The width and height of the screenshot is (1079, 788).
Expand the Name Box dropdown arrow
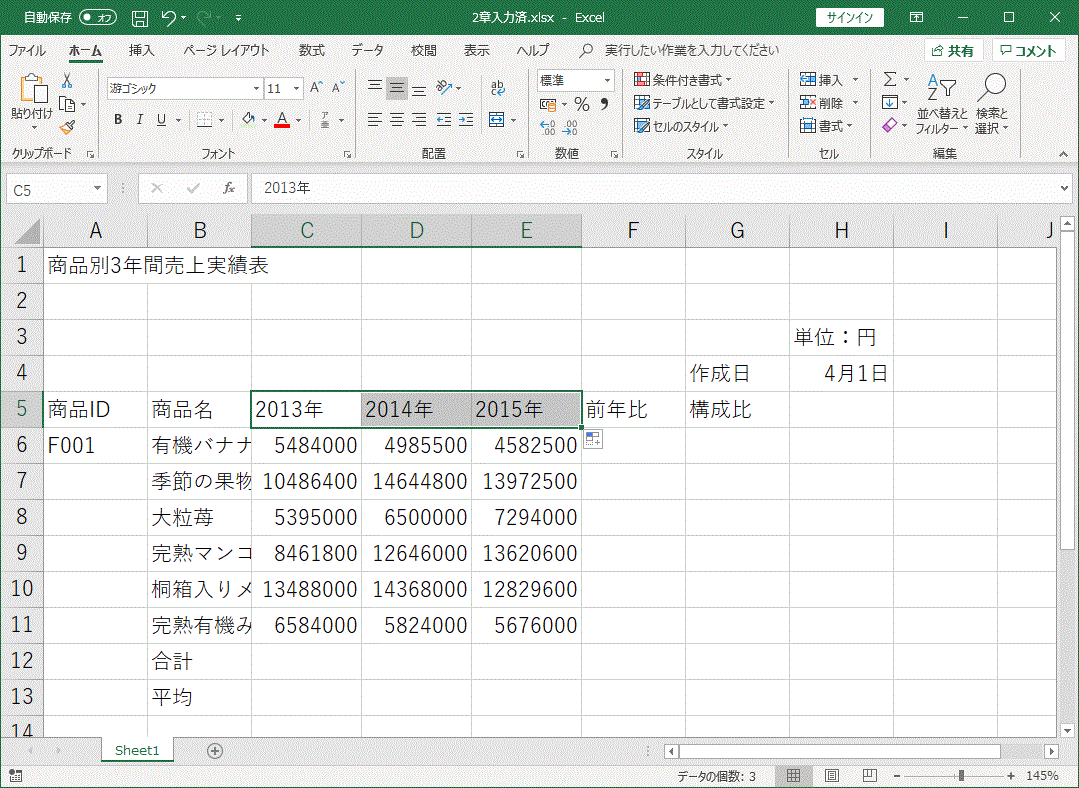(x=97, y=189)
